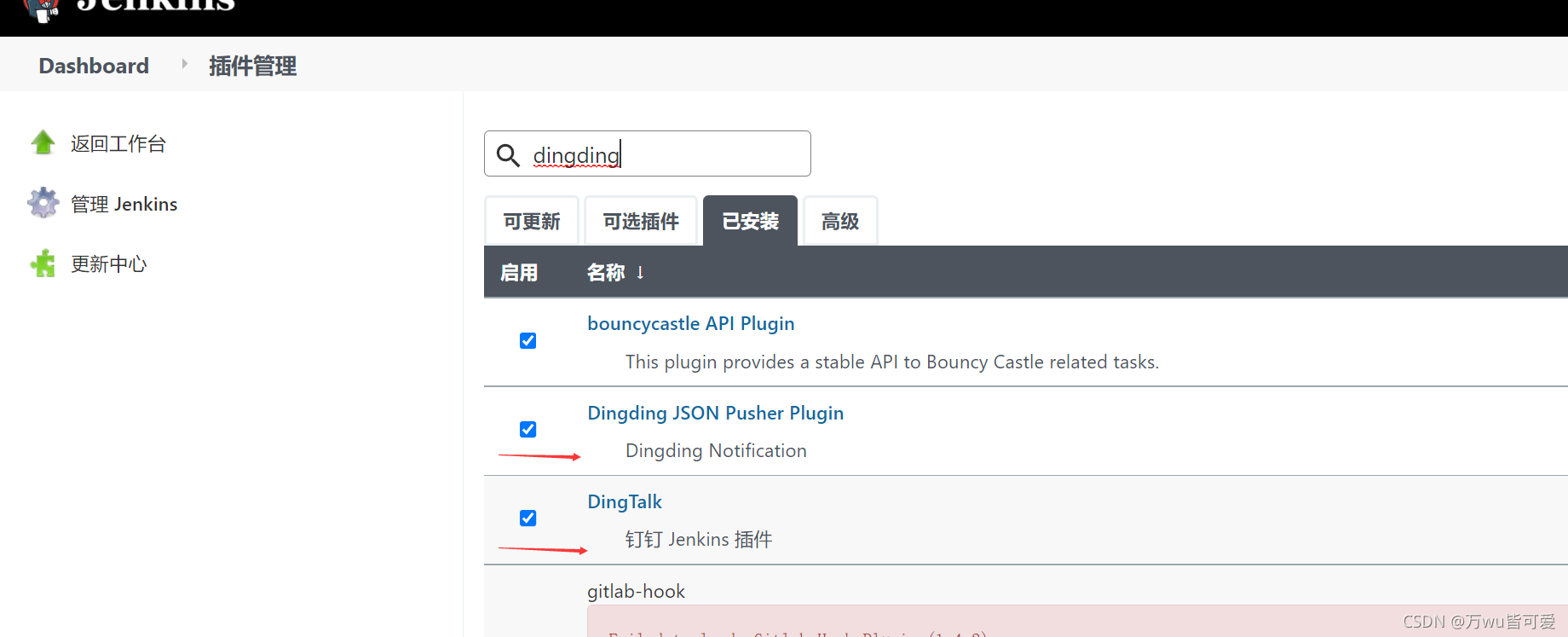Open 管理 Jenkins in the sidebar
The width and height of the screenshot is (1568, 637).
tap(124, 204)
